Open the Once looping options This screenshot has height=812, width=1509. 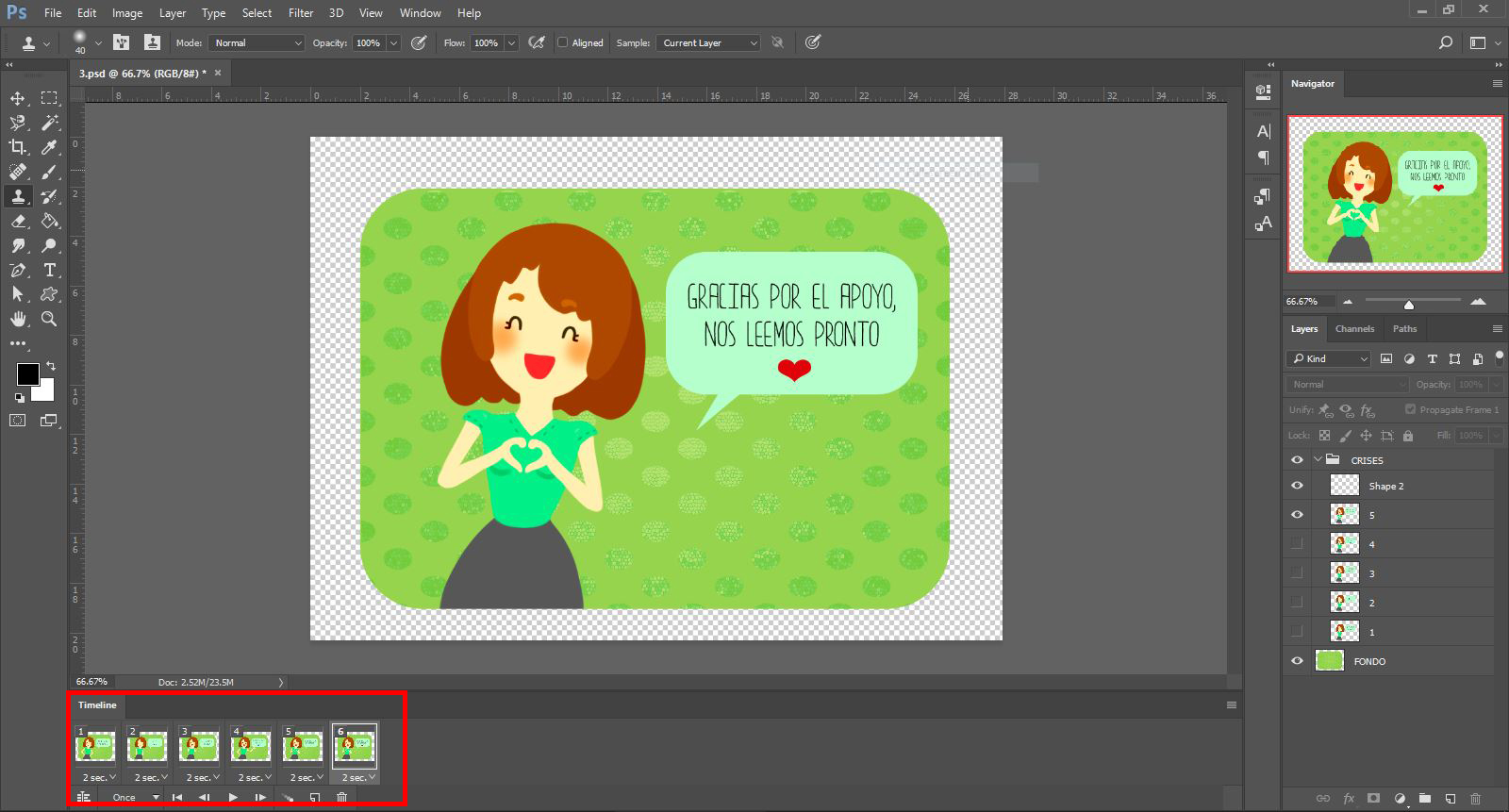(136, 798)
